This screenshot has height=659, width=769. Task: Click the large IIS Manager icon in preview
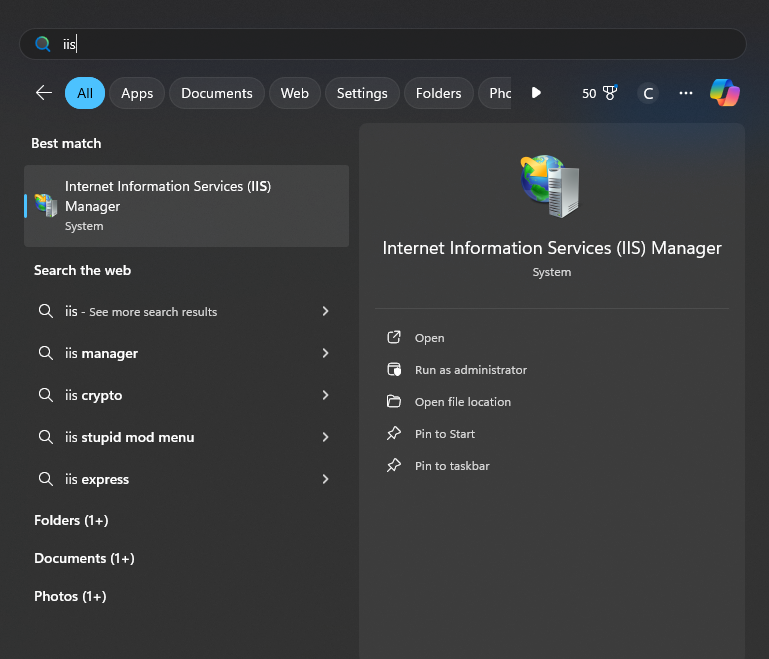pos(550,186)
